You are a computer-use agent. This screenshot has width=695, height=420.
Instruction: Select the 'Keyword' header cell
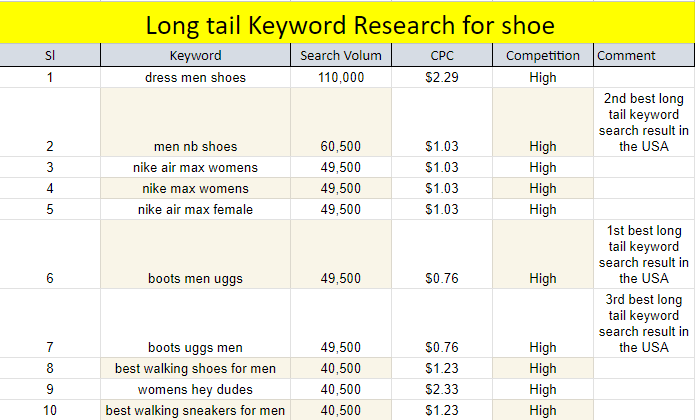(x=195, y=56)
